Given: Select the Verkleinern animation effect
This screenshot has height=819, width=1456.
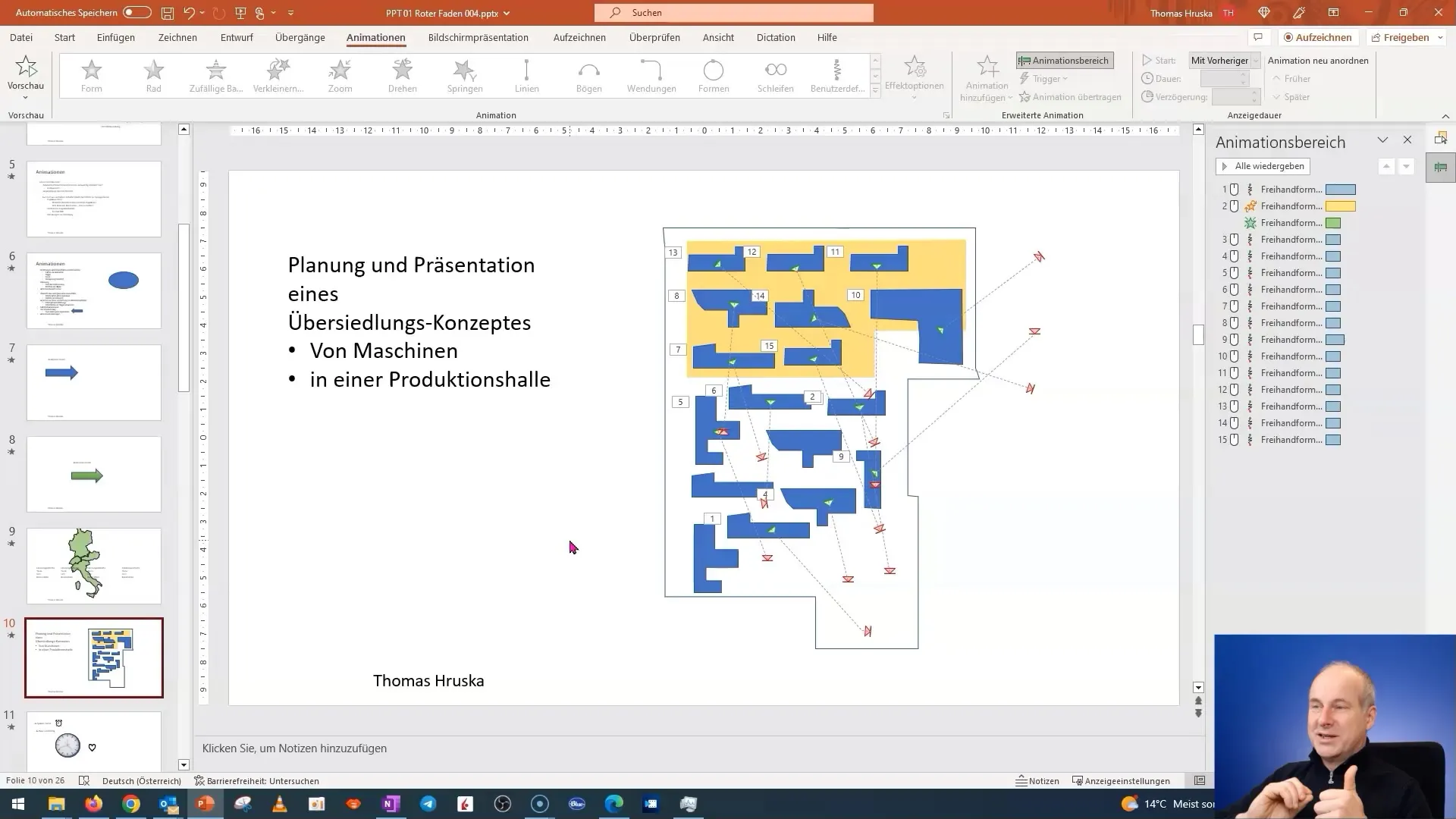Looking at the screenshot, I should tap(278, 76).
